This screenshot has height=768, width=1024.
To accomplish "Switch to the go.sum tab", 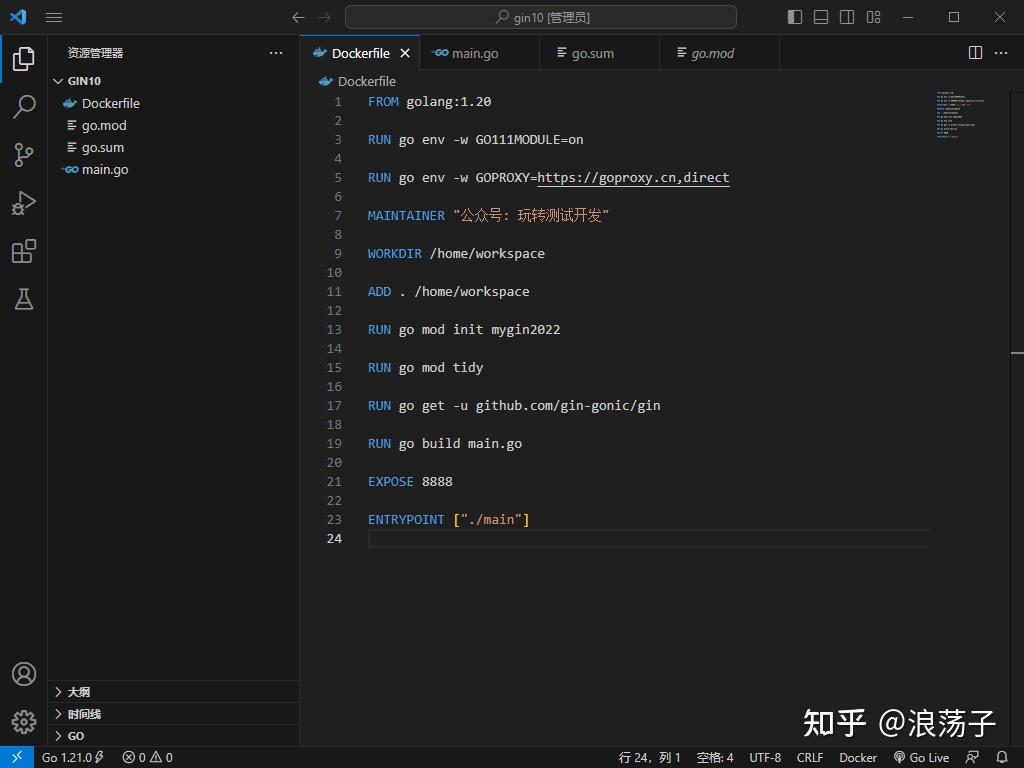I will coord(593,52).
